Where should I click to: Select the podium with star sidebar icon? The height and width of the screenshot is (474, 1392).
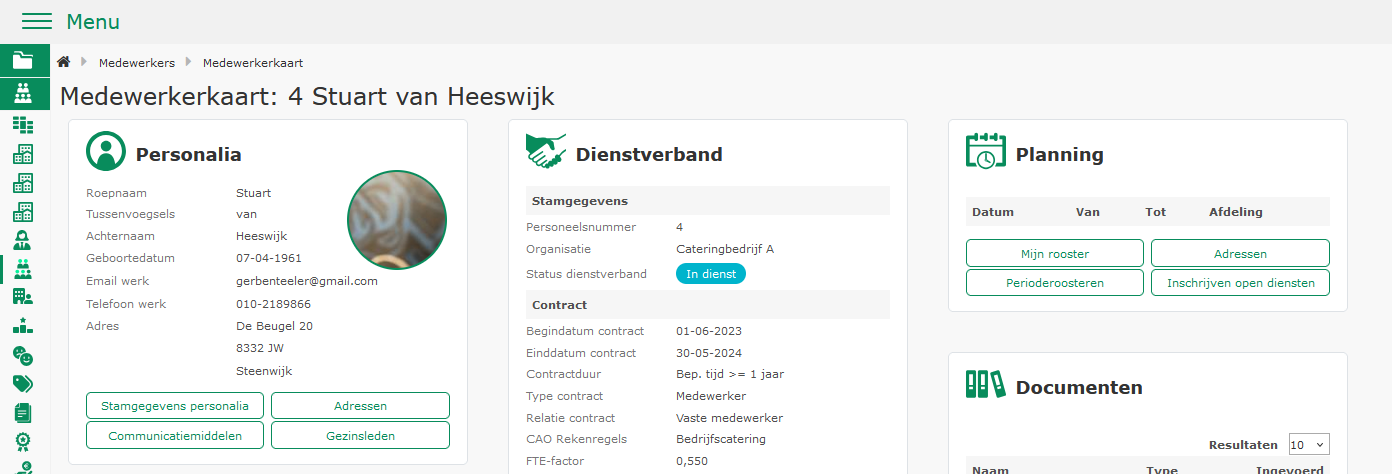[x=22, y=326]
